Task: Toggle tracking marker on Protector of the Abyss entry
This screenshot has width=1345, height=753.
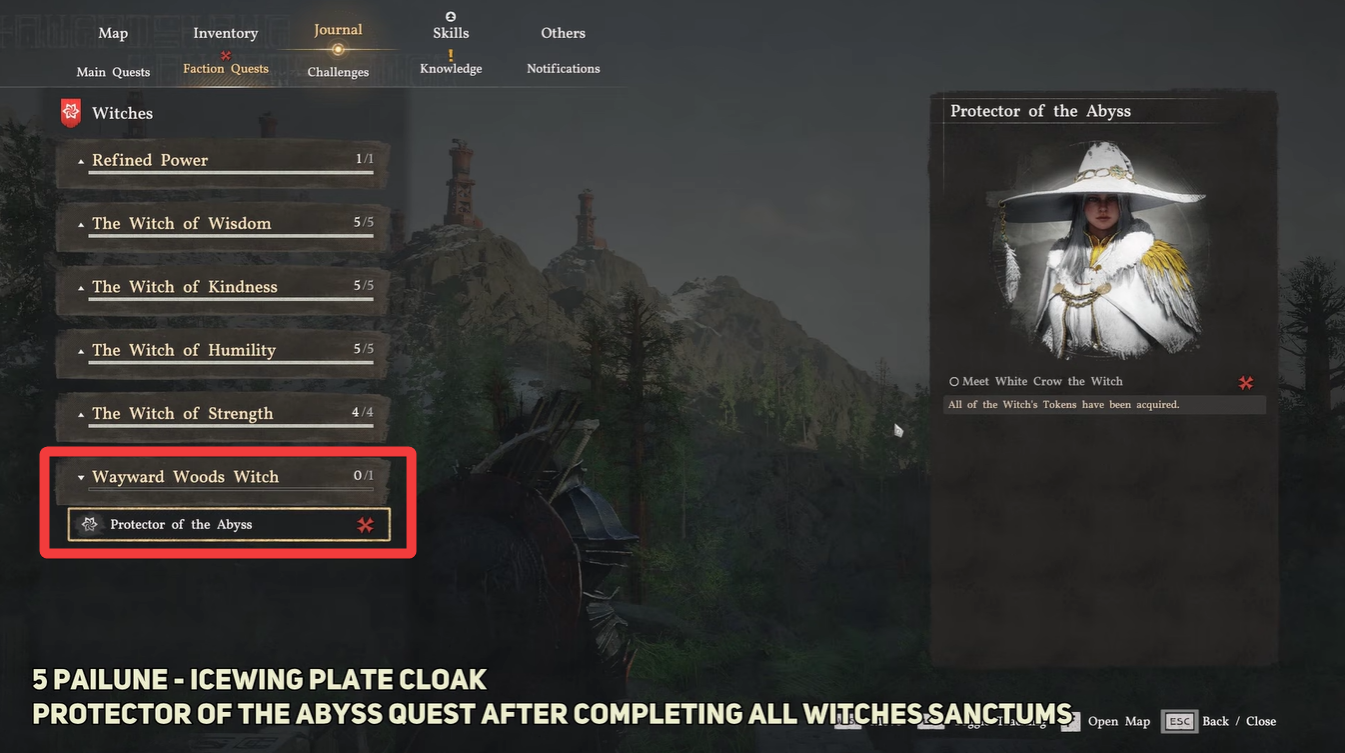Action: (x=365, y=524)
